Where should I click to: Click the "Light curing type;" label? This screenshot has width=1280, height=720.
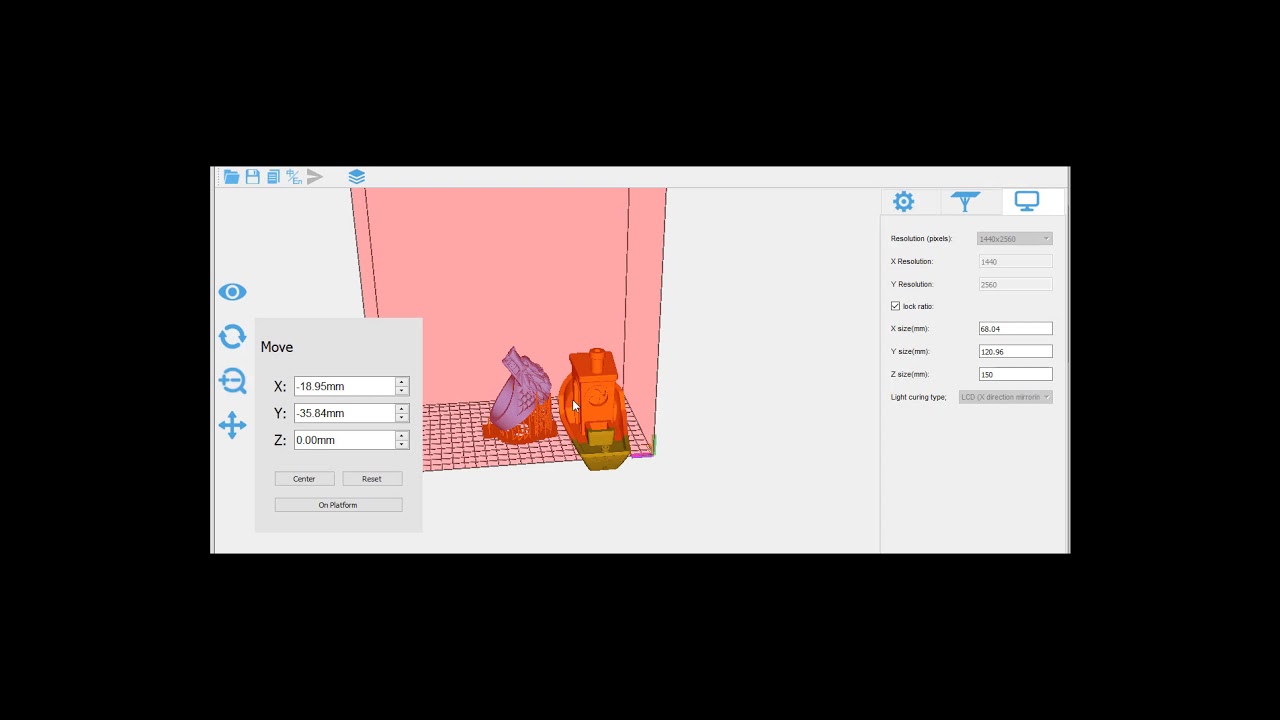(x=918, y=397)
